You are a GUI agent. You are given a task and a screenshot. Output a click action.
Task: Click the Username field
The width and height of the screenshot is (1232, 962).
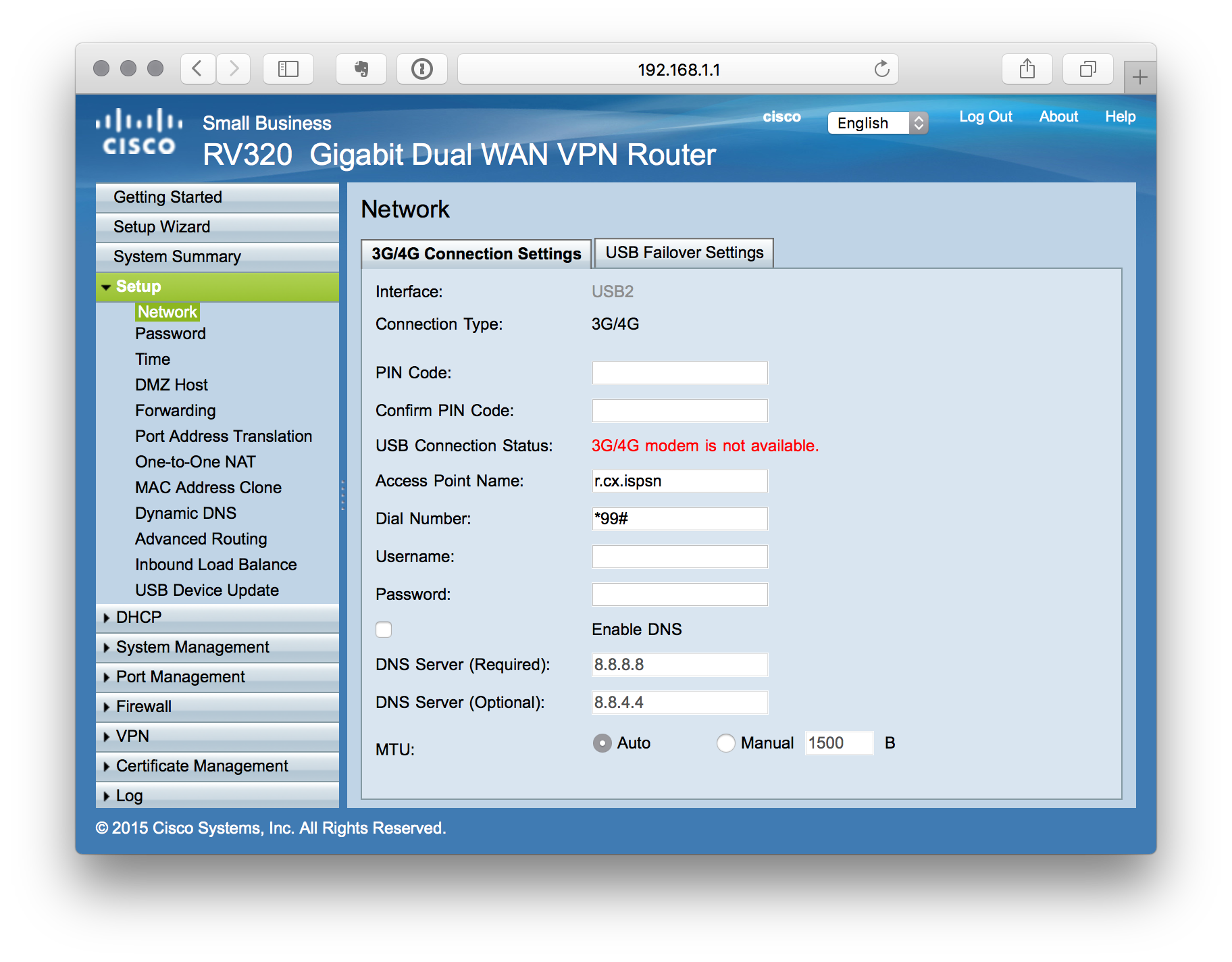[x=680, y=557]
